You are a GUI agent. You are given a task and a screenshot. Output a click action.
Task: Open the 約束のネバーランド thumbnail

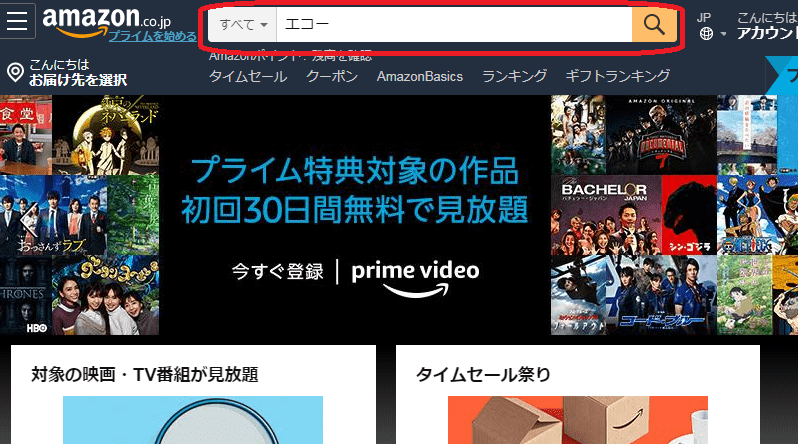pos(105,135)
